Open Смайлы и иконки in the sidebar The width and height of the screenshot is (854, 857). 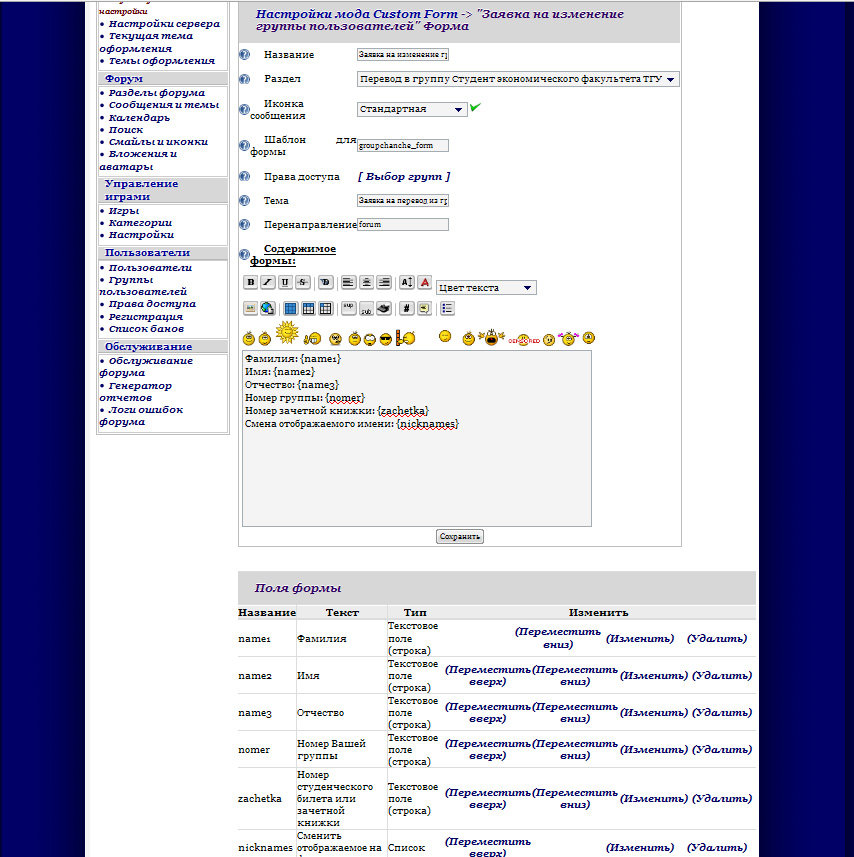pyautogui.click(x=158, y=142)
